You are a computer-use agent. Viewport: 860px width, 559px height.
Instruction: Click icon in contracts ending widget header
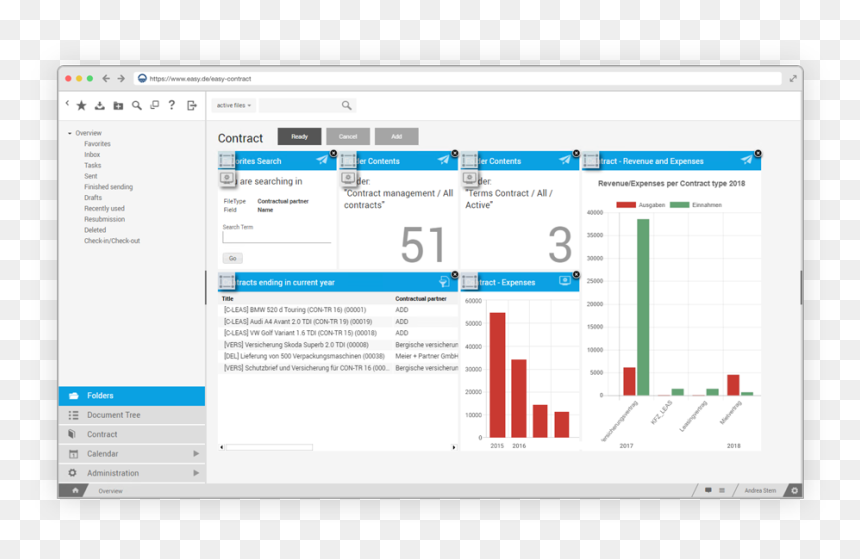coord(444,282)
